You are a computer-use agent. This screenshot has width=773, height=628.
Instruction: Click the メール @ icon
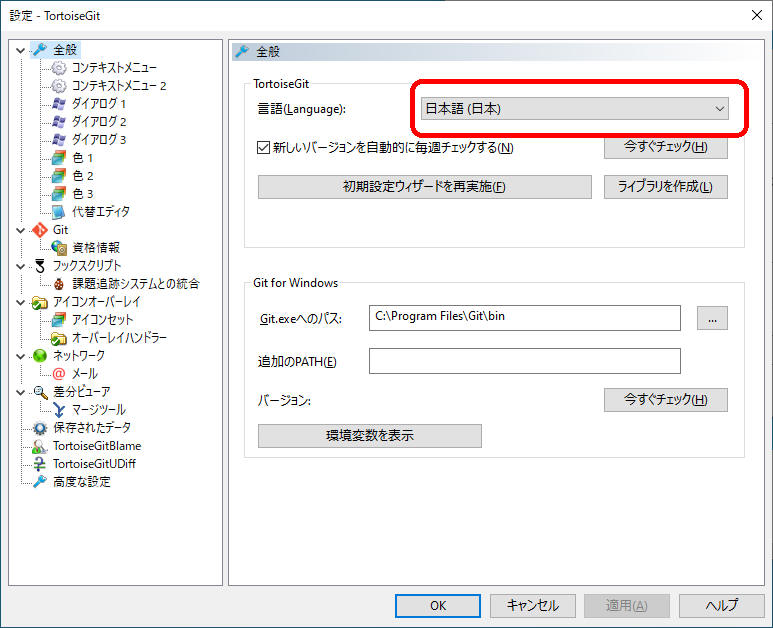[59, 374]
